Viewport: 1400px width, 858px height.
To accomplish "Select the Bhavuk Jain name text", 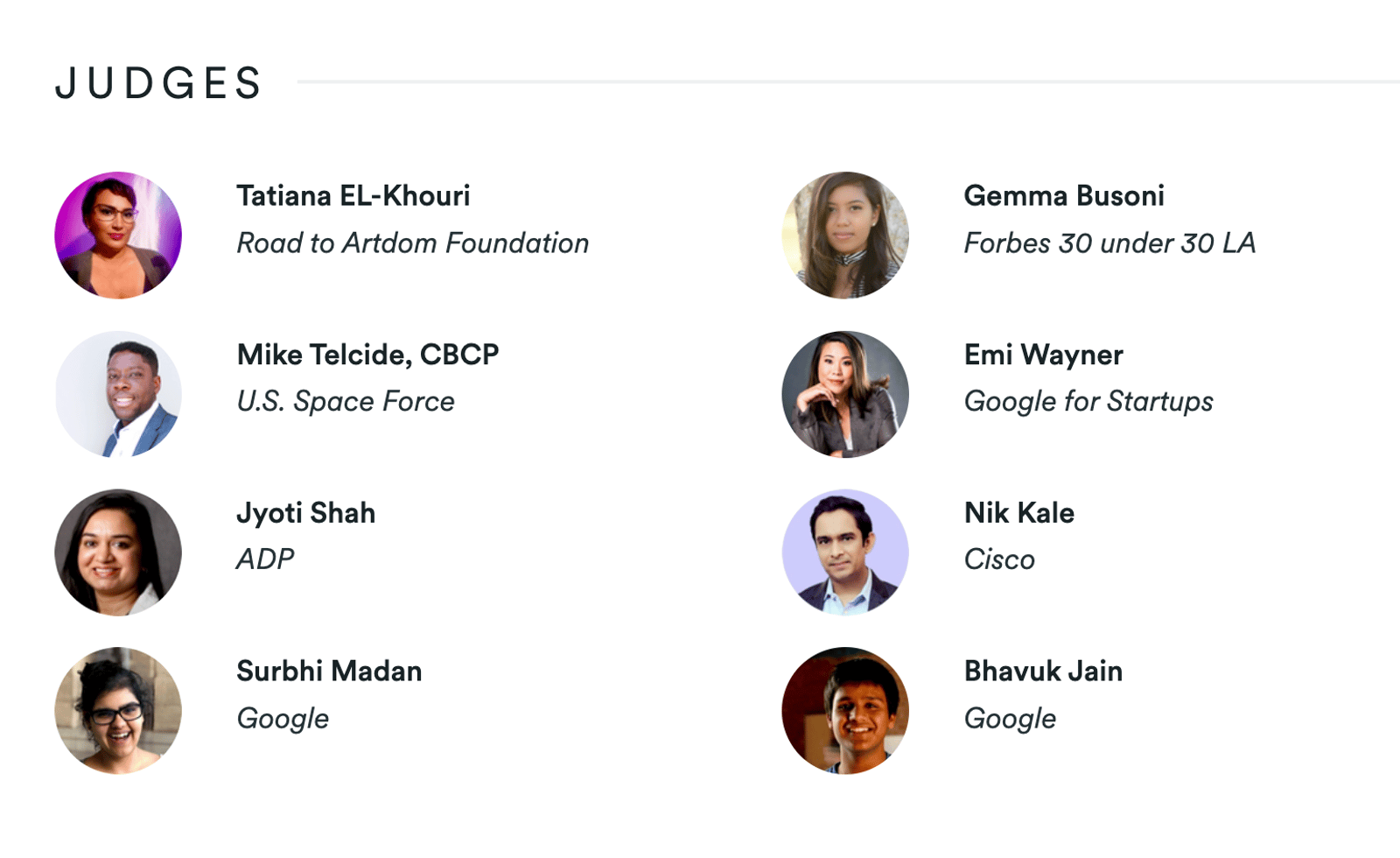I will click(1043, 672).
